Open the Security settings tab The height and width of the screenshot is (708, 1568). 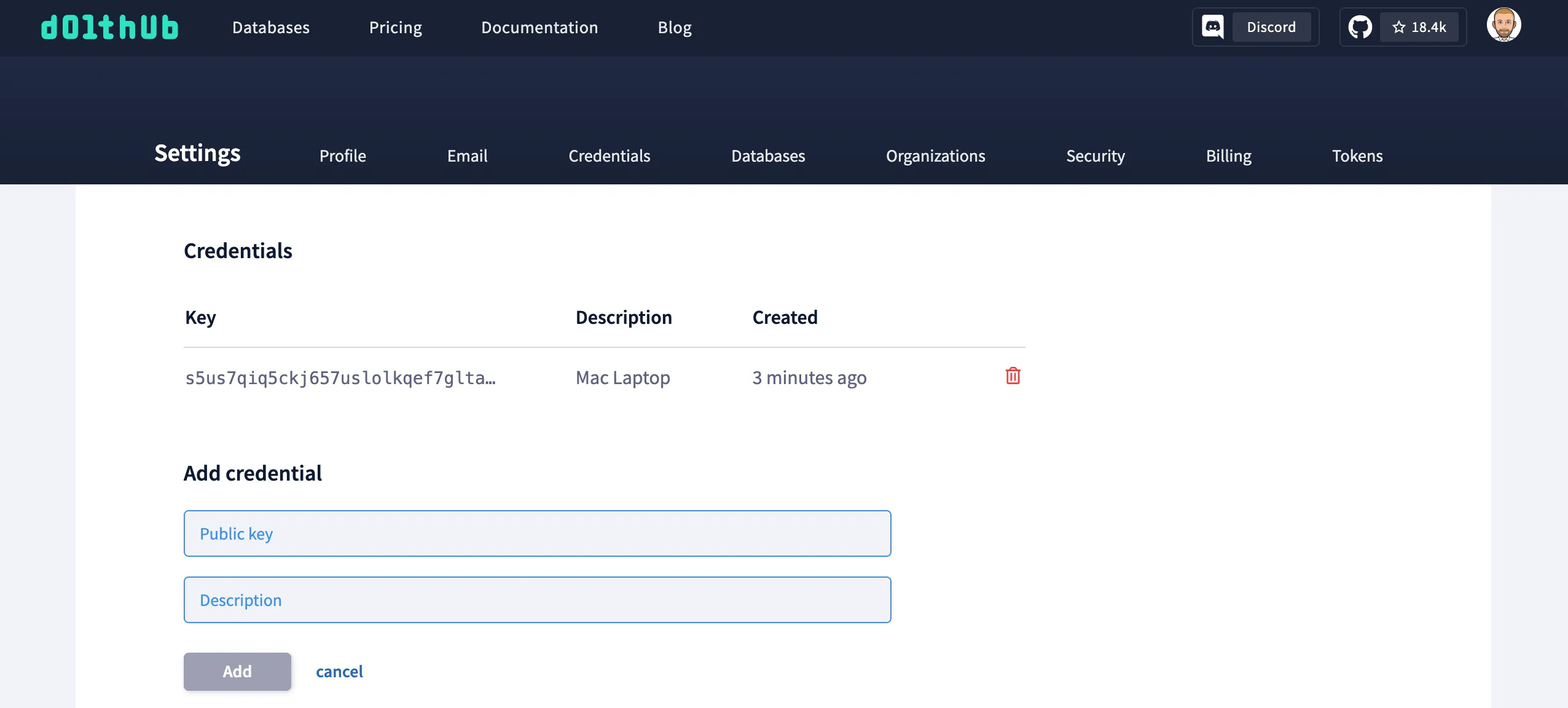[x=1095, y=156]
